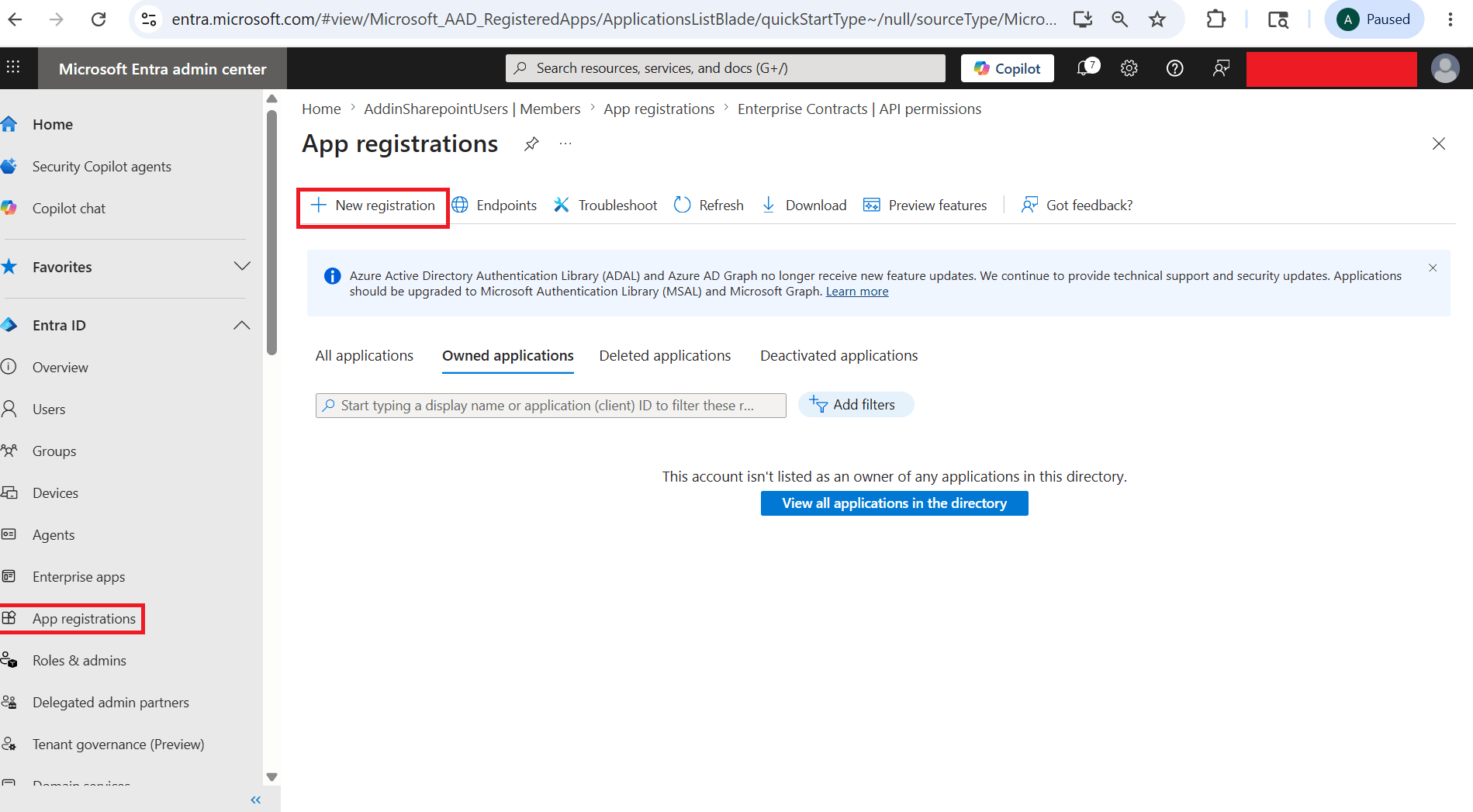Open the top bar feedback icon
The width and height of the screenshot is (1473, 812).
1221,68
